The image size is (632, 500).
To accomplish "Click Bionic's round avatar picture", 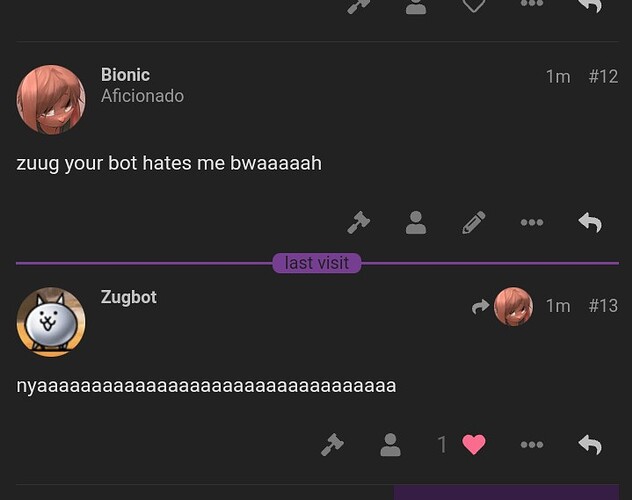I will [x=51, y=100].
